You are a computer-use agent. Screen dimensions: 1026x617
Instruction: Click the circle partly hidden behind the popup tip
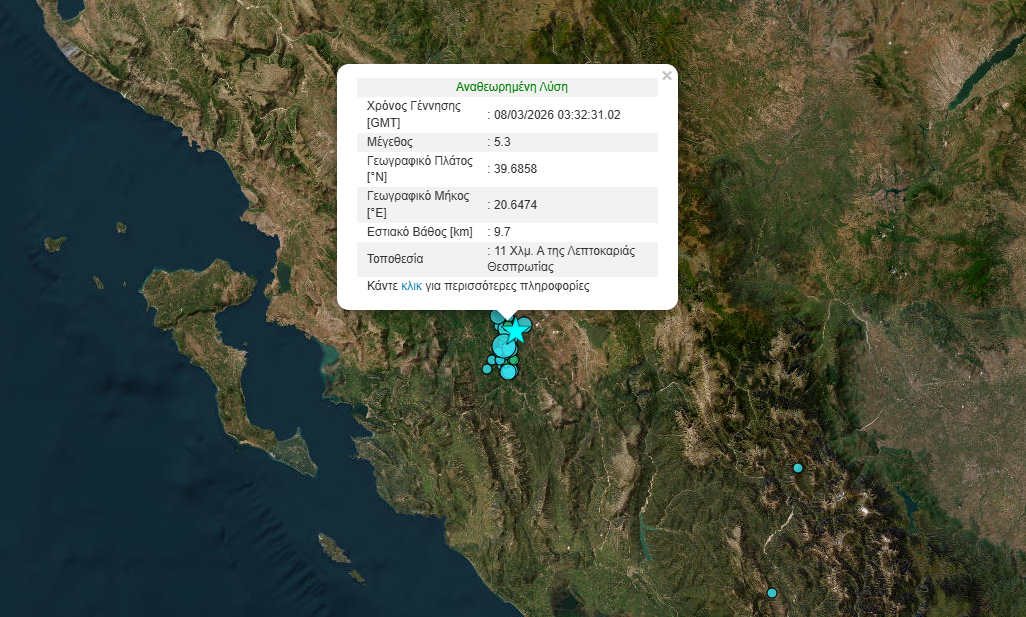pos(497,317)
